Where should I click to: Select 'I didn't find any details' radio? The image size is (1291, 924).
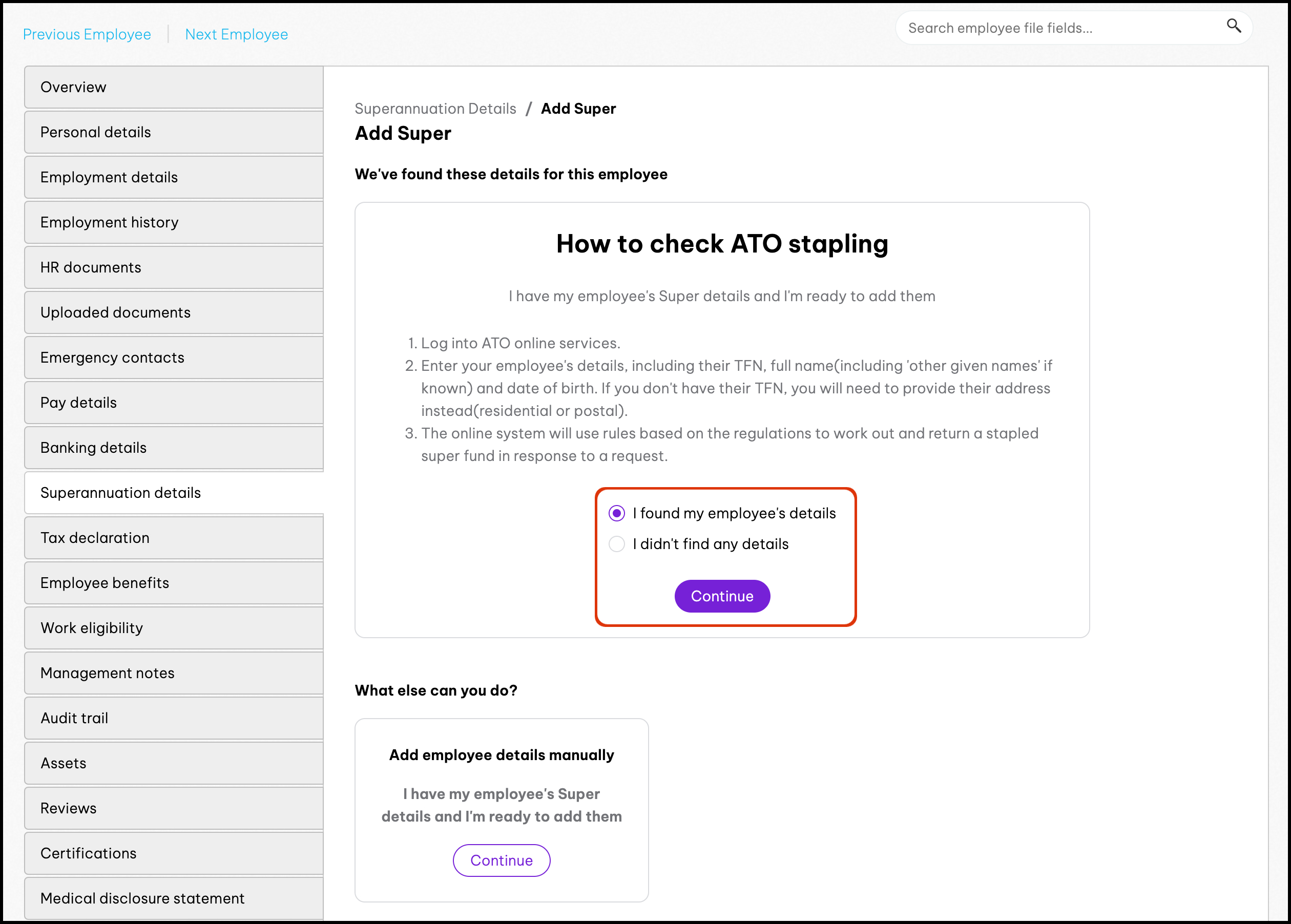[617, 544]
